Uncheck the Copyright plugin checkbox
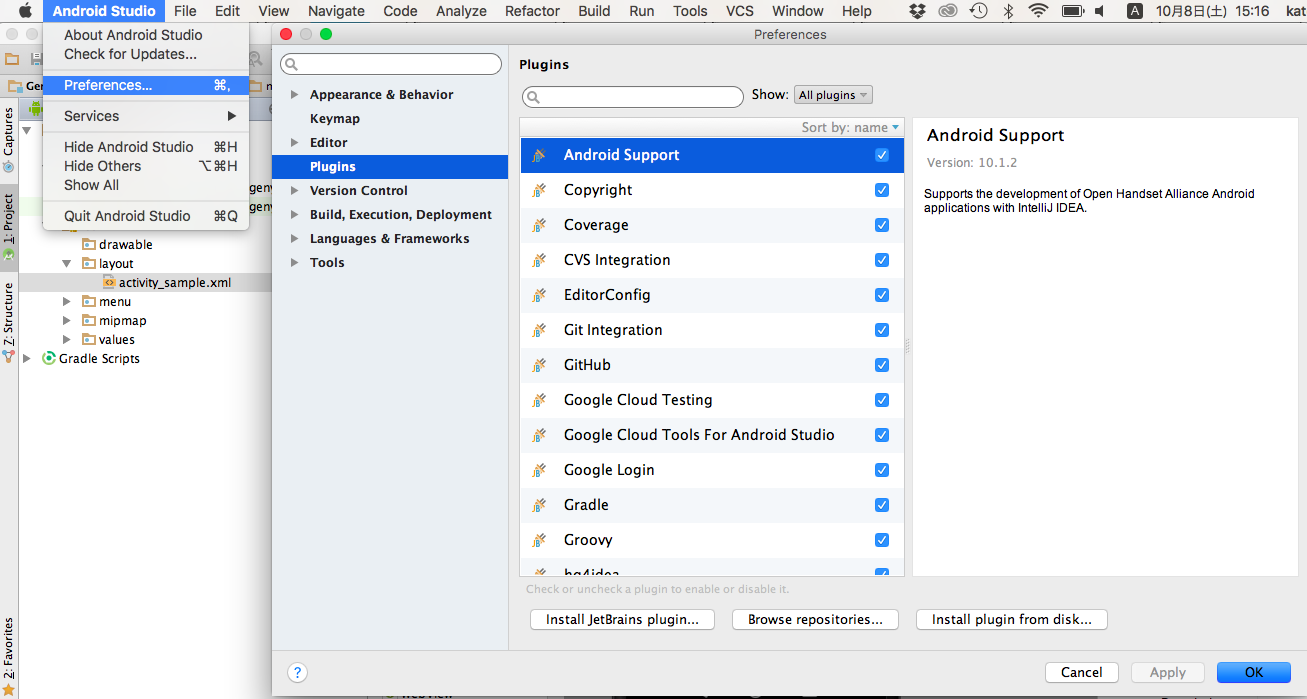Viewport: 1307px width, 699px height. coord(882,190)
